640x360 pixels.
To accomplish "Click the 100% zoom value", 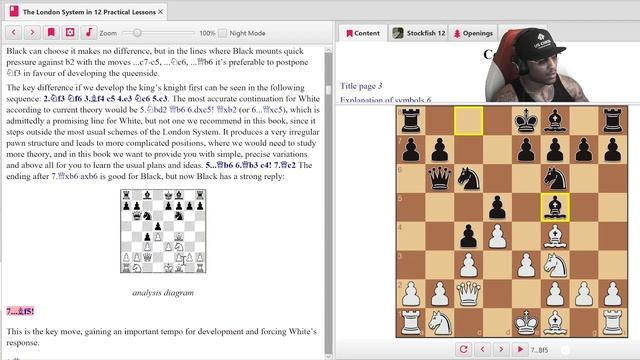I will coord(207,33).
